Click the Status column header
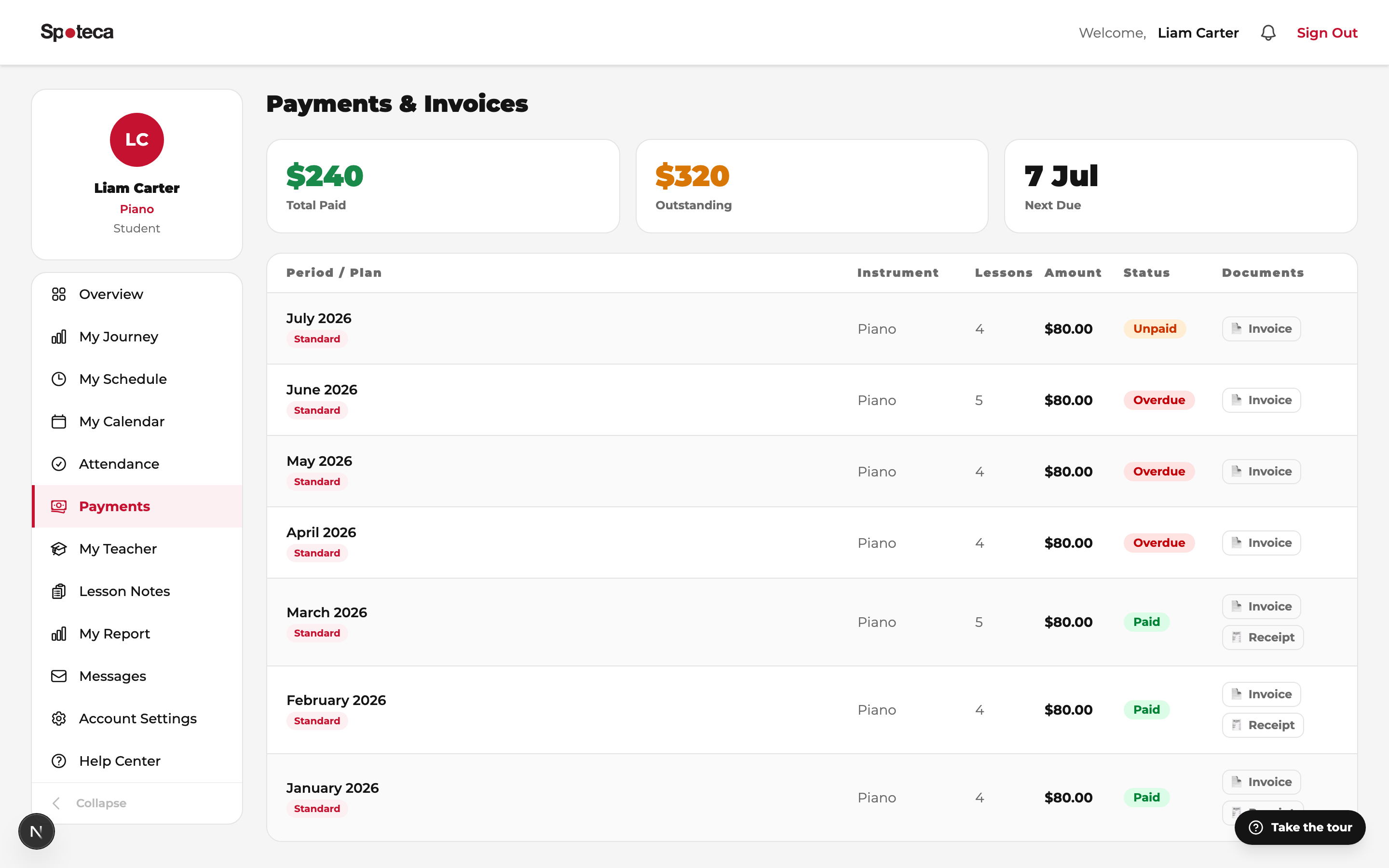This screenshot has height=868, width=1389. coord(1146,272)
